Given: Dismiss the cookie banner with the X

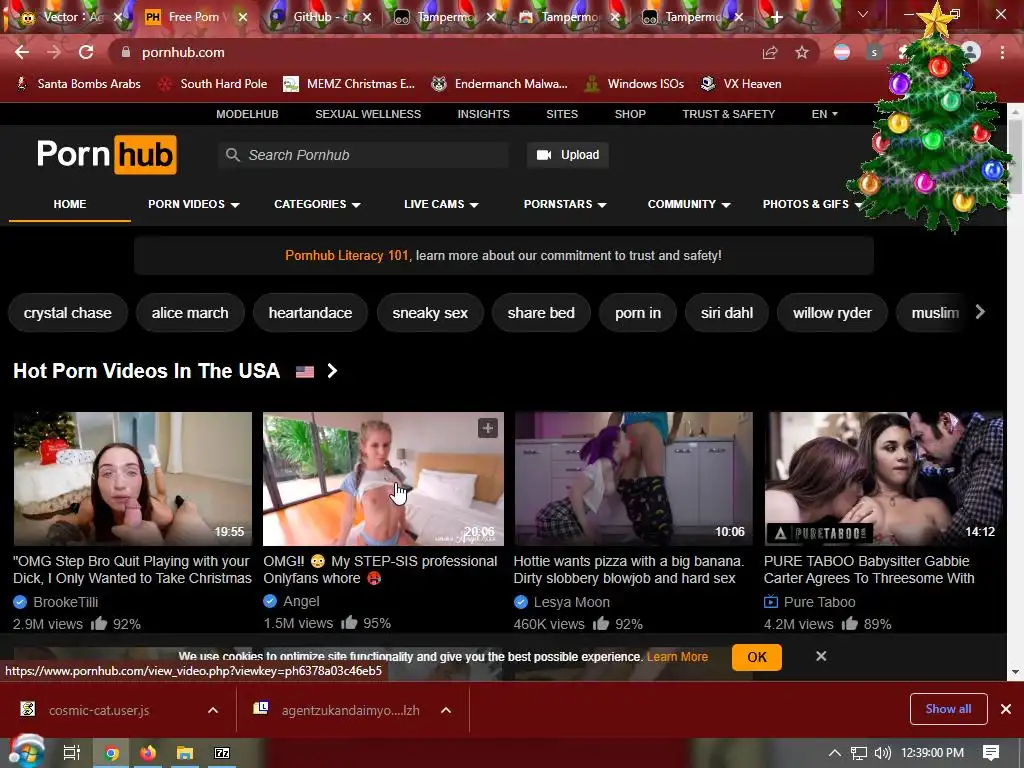Looking at the screenshot, I should pos(821,656).
